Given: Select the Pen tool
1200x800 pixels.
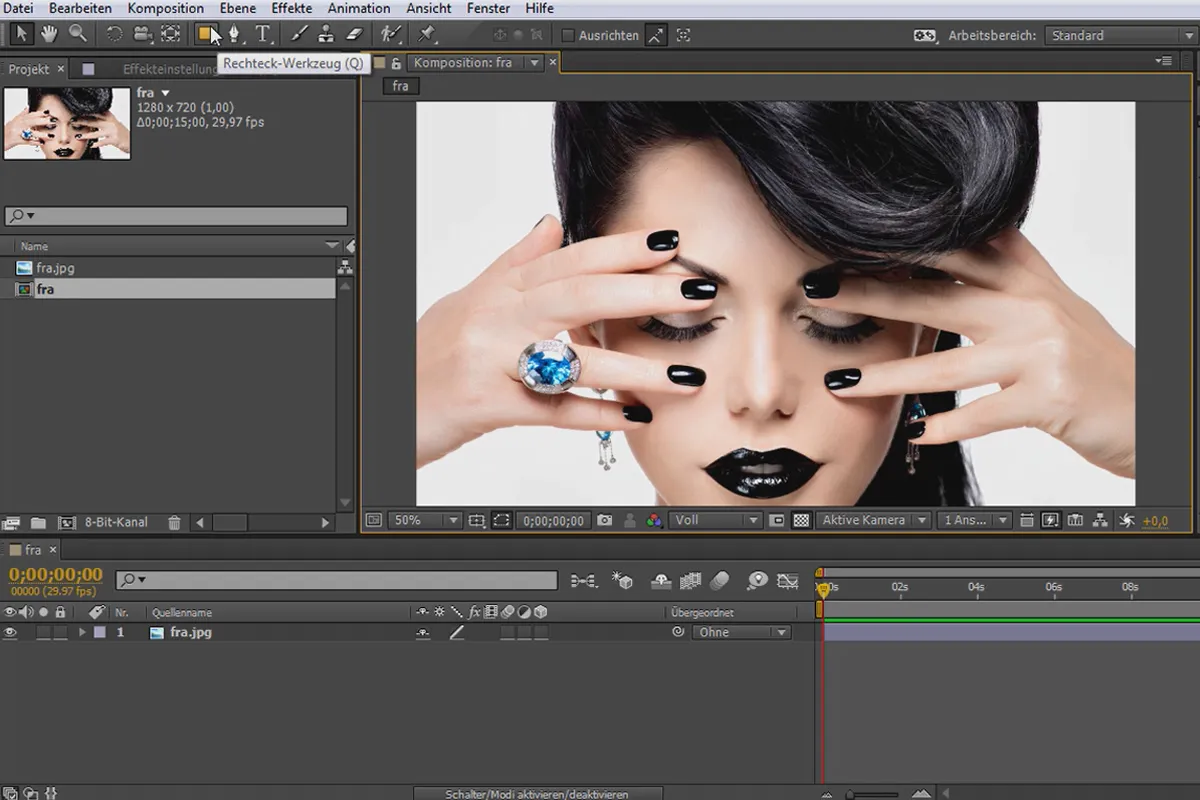Looking at the screenshot, I should tap(235, 34).
